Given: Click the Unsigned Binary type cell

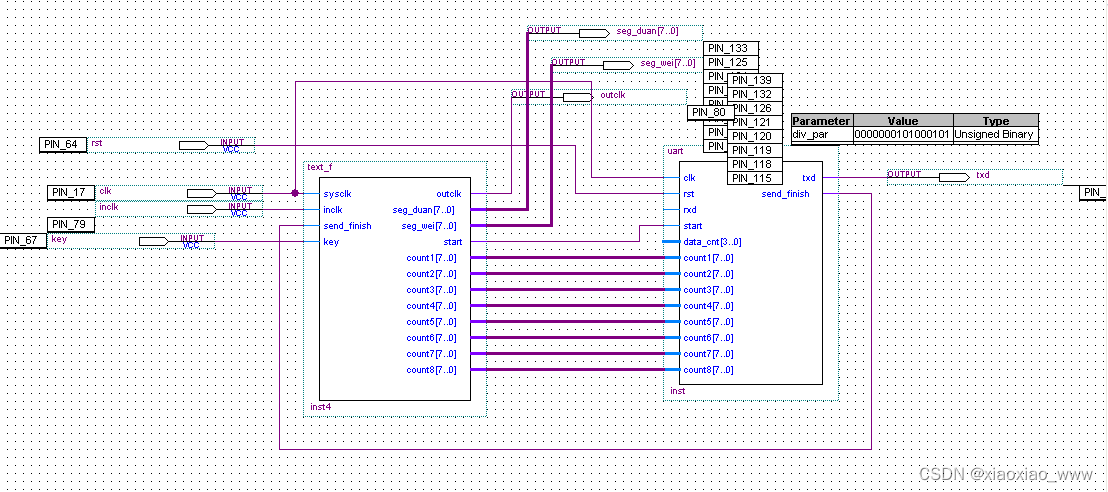Looking at the screenshot, I should click(996, 134).
